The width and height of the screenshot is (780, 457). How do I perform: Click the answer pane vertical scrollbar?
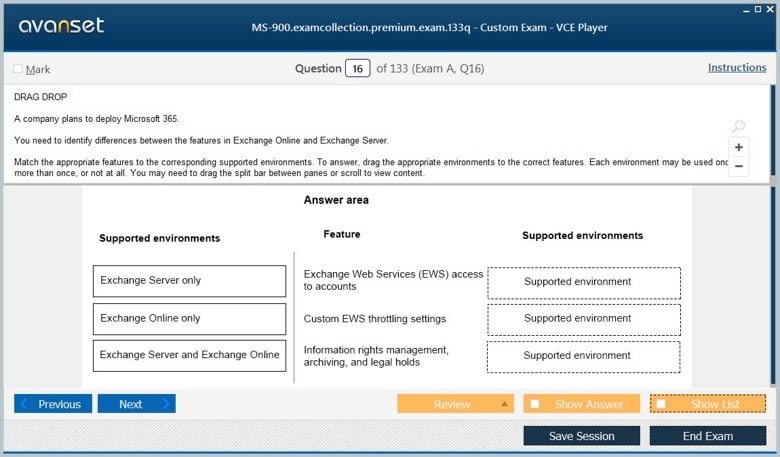click(x=773, y=286)
